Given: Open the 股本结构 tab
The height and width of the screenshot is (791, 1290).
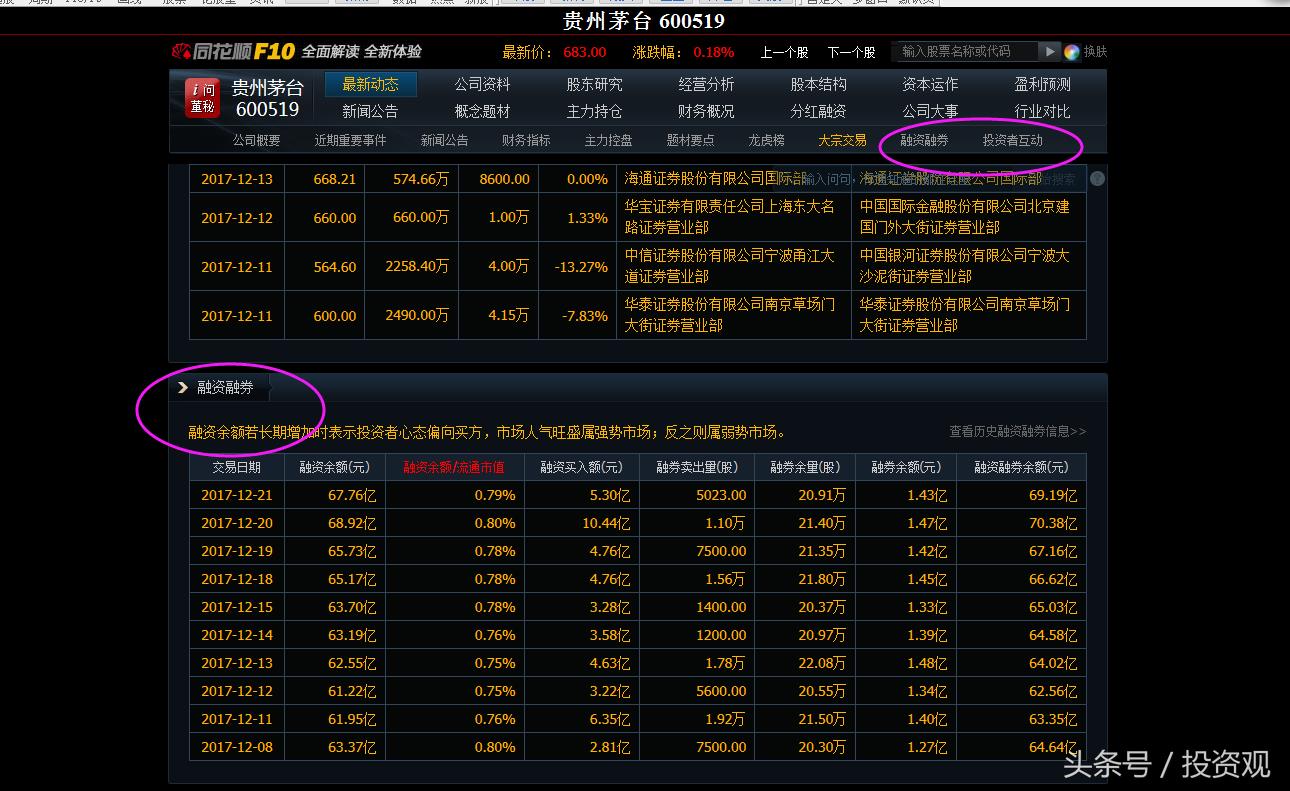Looking at the screenshot, I should coord(818,84).
